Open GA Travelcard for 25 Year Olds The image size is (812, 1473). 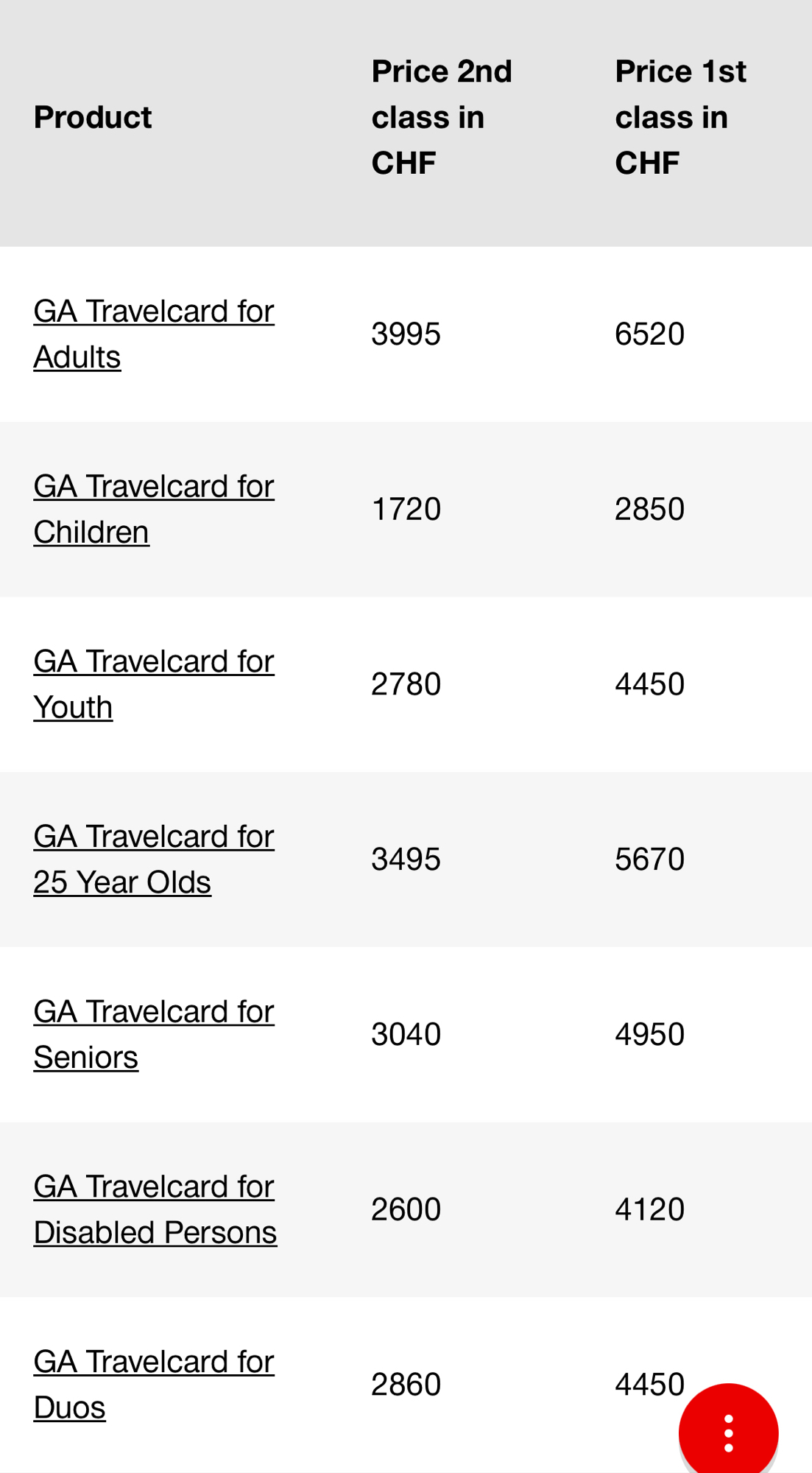tap(153, 859)
